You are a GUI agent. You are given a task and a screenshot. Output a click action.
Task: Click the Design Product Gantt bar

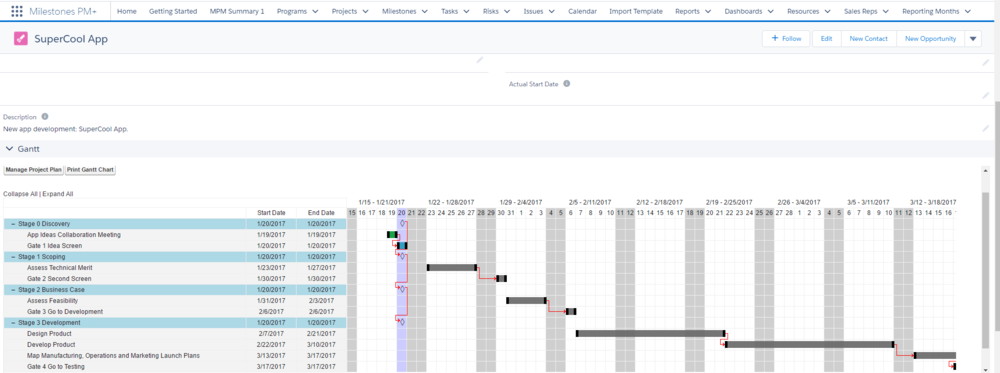click(651, 333)
